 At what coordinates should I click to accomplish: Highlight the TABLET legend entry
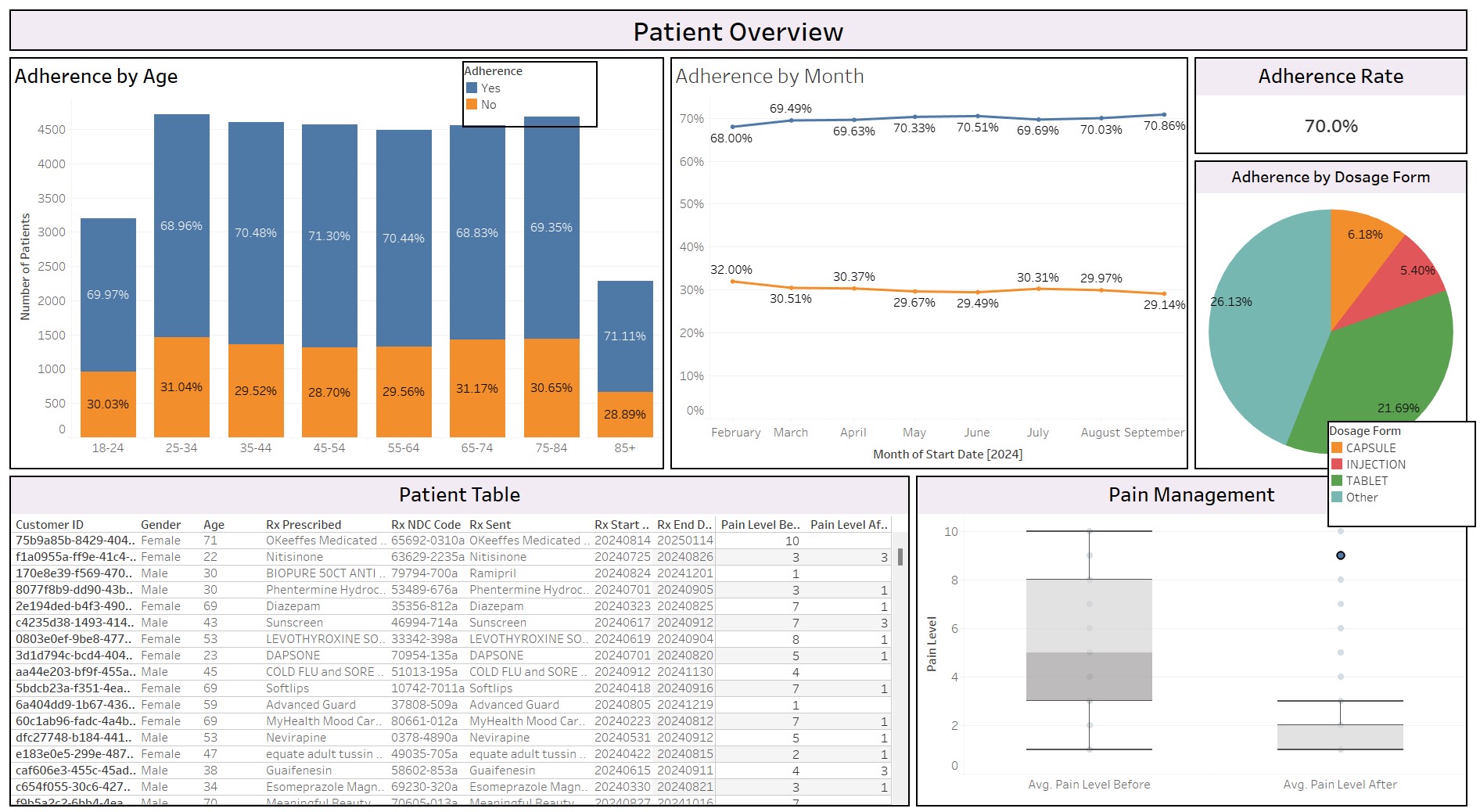pos(1367,481)
